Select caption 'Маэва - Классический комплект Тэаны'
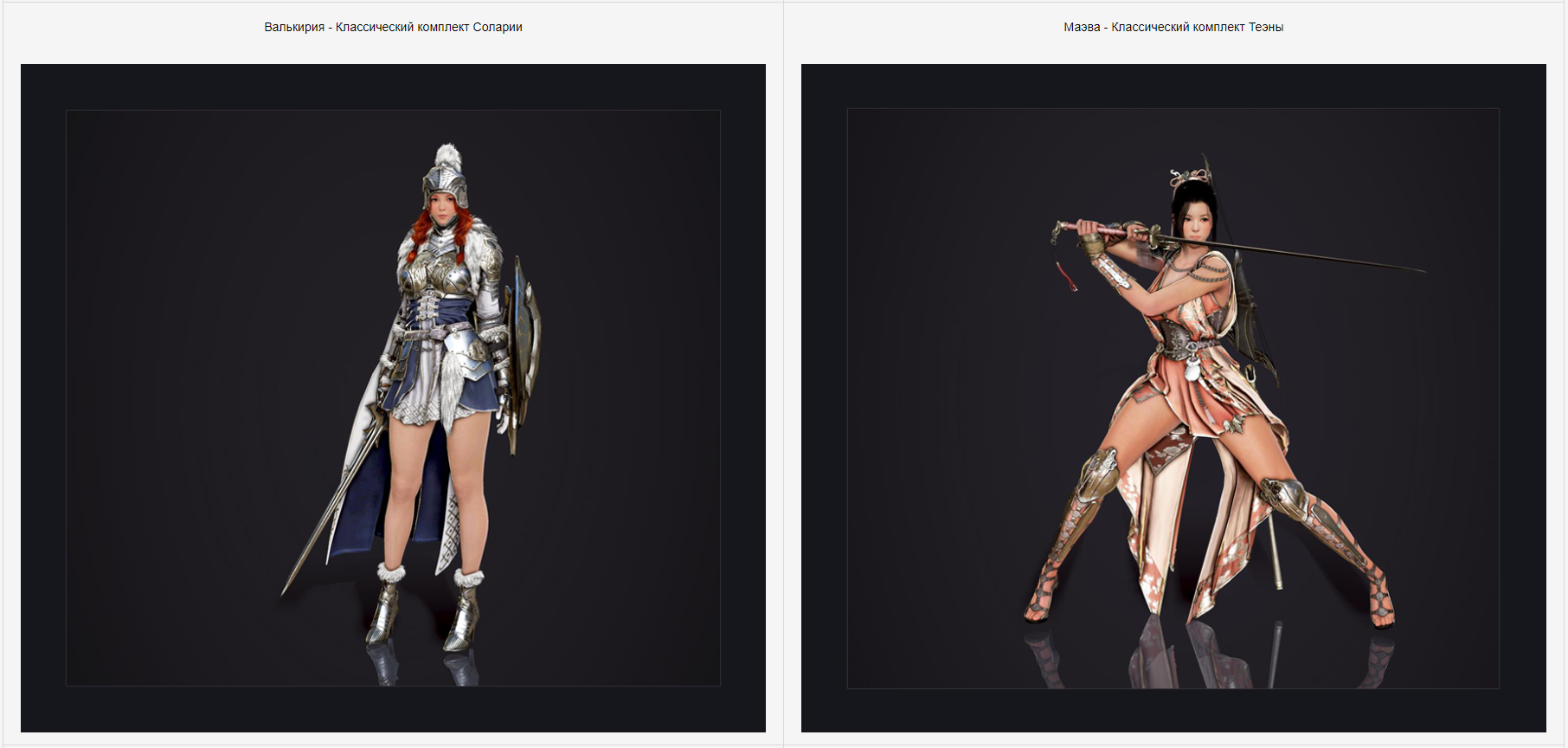Screen dimensions: 1568x748 [x=1173, y=27]
